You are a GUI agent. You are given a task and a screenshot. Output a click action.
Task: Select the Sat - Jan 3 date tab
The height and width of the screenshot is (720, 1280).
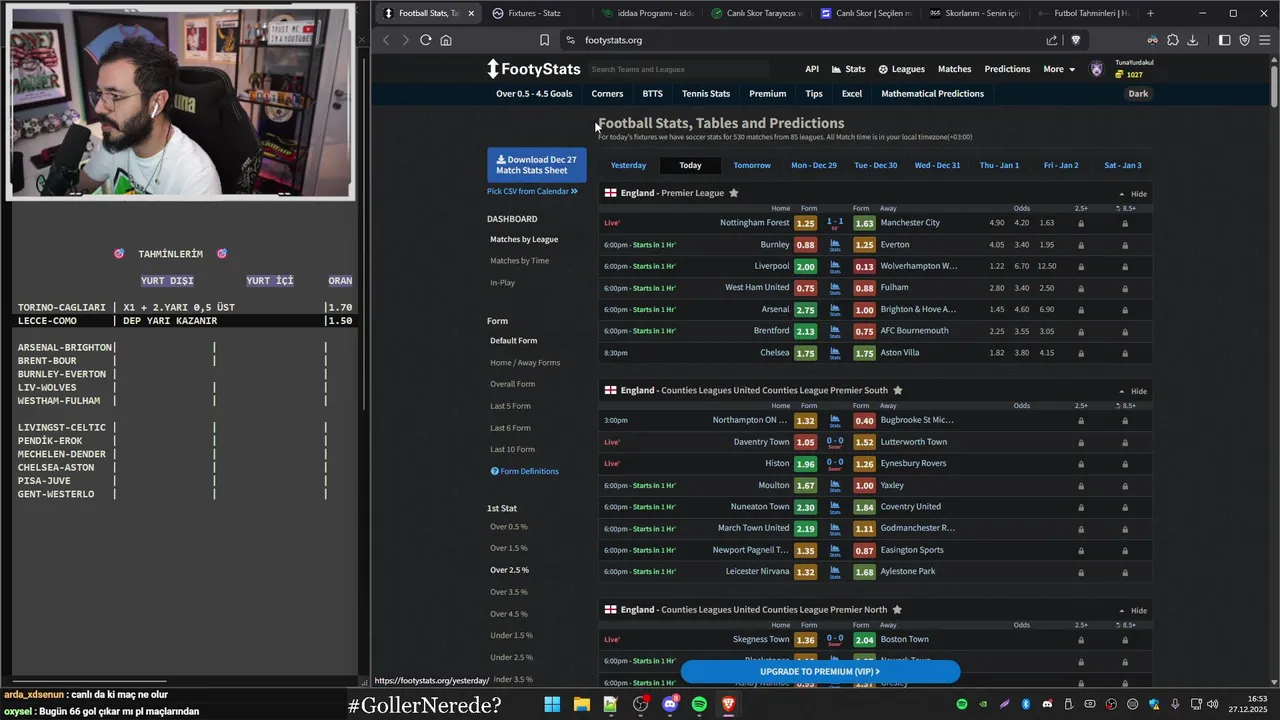pos(1123,165)
